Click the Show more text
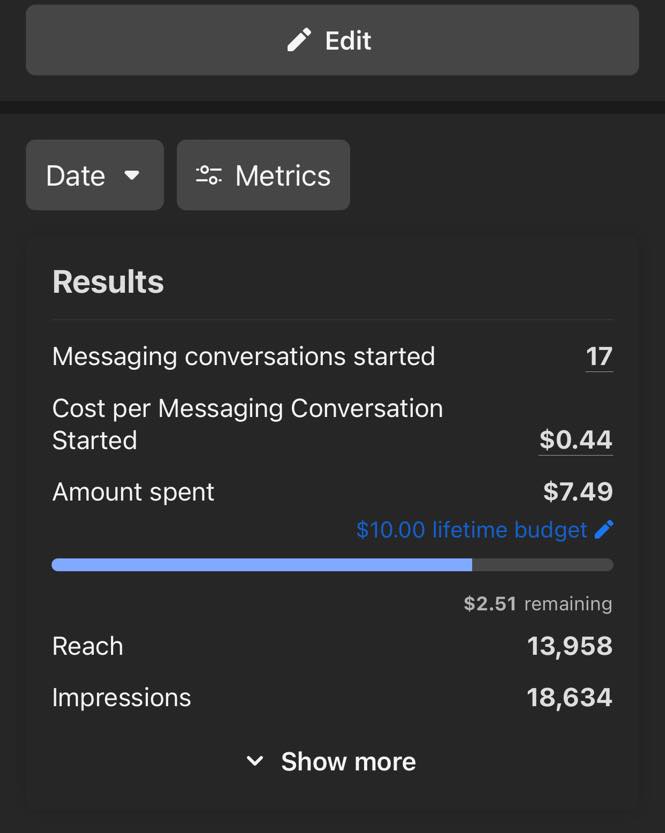665x833 pixels. click(348, 762)
